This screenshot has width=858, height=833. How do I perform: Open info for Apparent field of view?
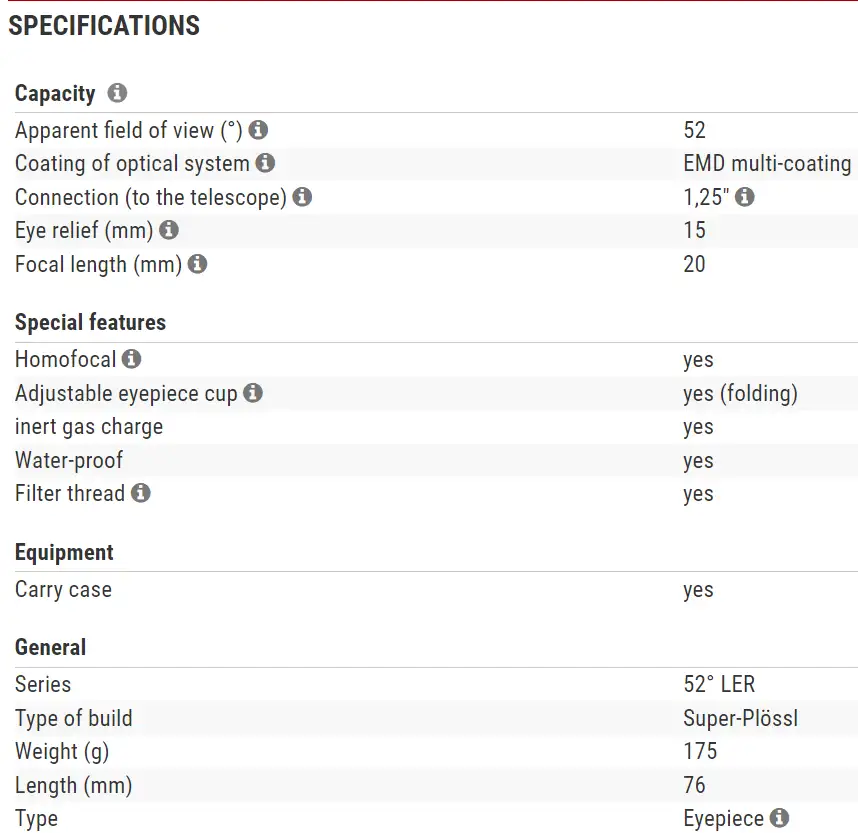coord(258,130)
